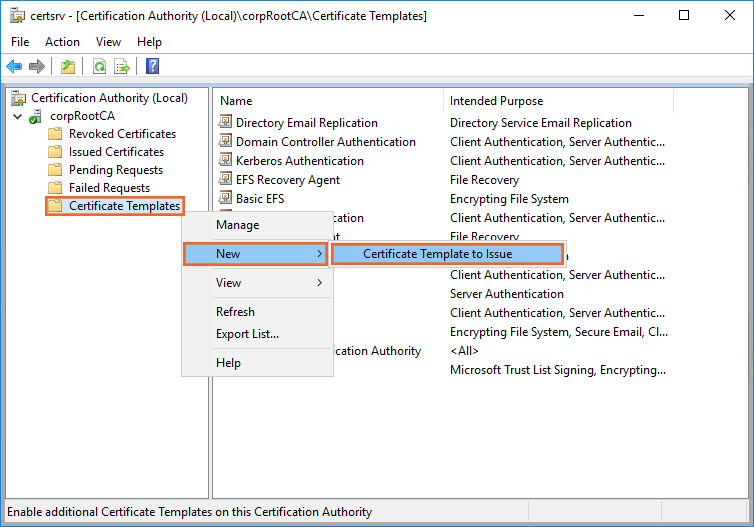Select the Directory Email Replication row
This screenshot has width=754, height=527.
coord(306,123)
